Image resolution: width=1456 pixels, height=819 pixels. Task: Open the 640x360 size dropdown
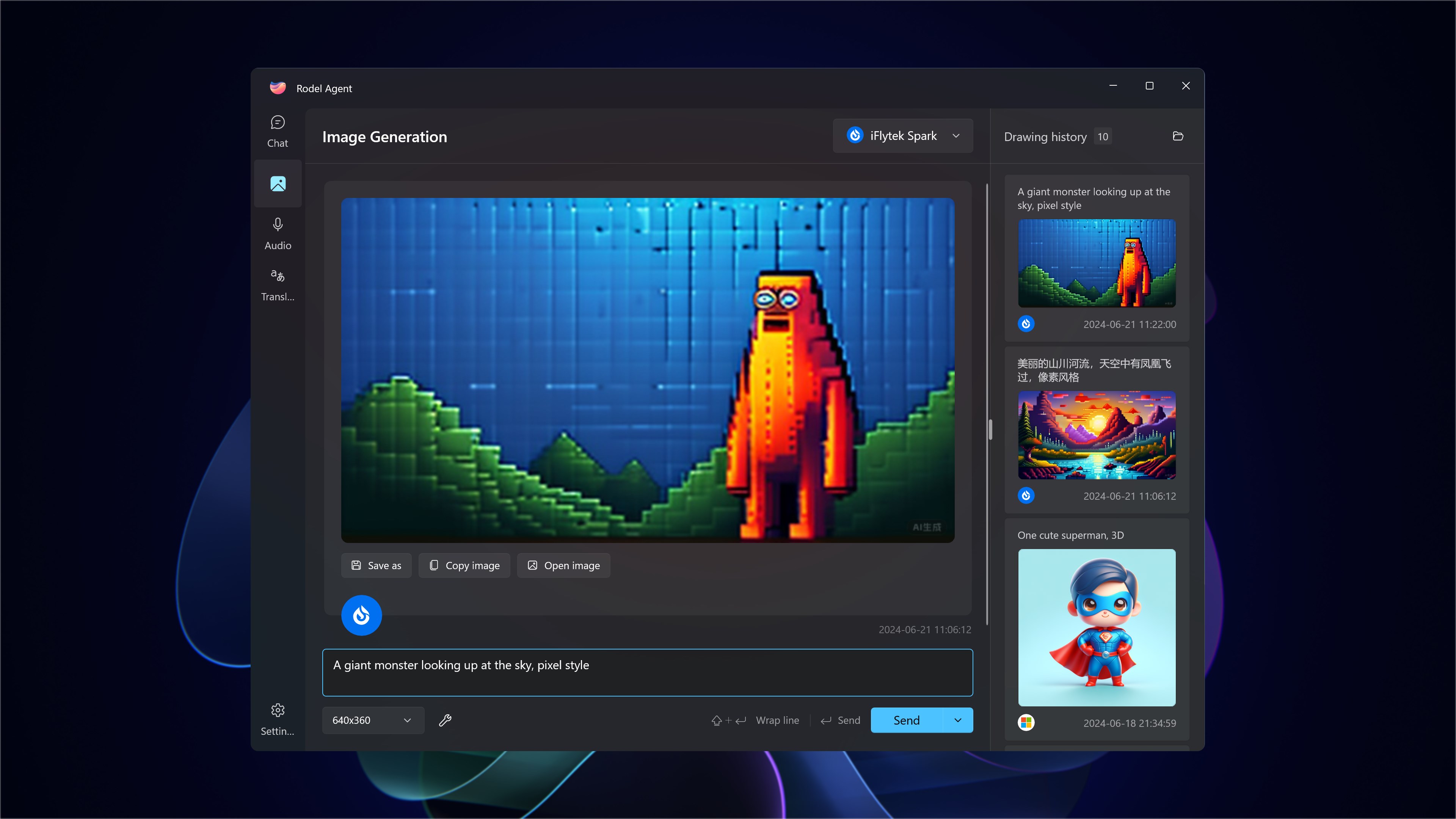pos(372,720)
